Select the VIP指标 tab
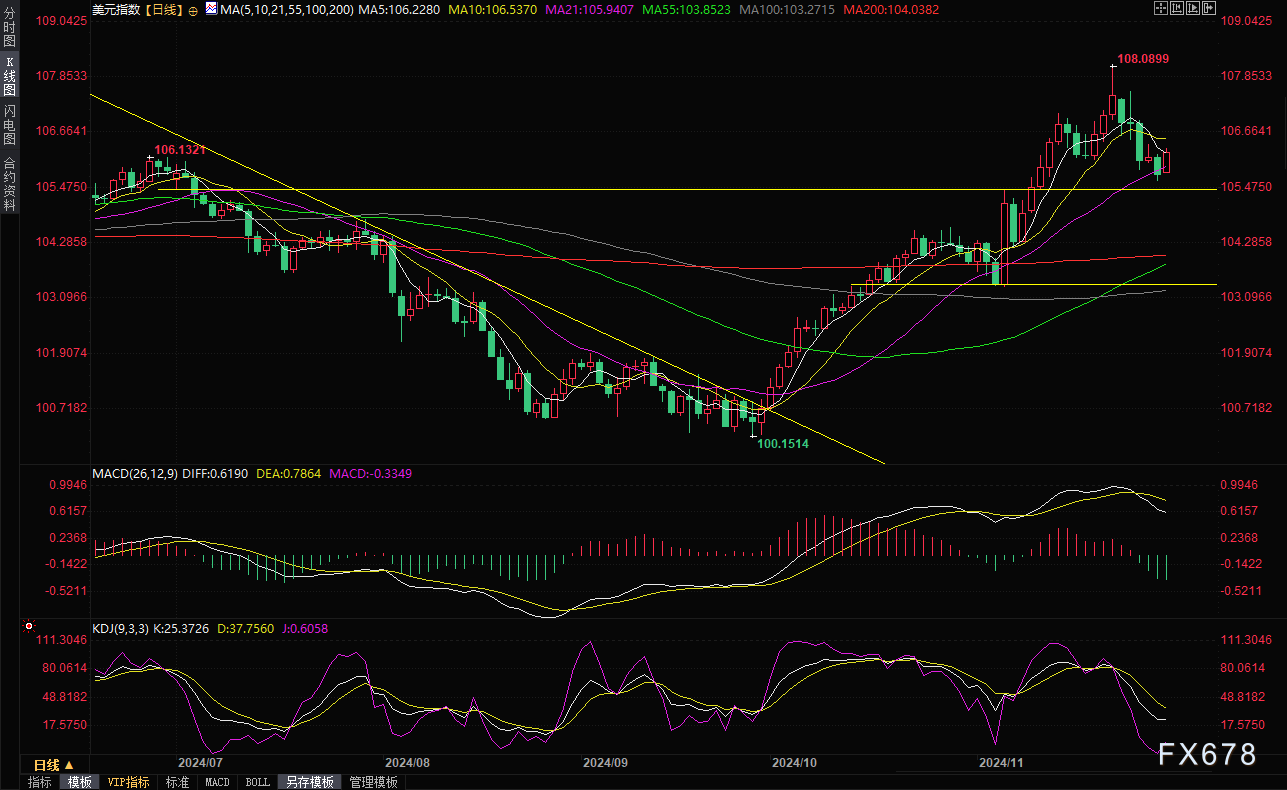Screen dimensions: 1287x790 [128, 782]
